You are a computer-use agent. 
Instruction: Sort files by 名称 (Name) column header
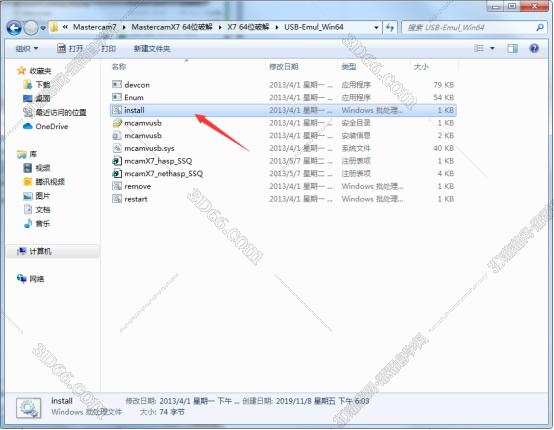119,66
